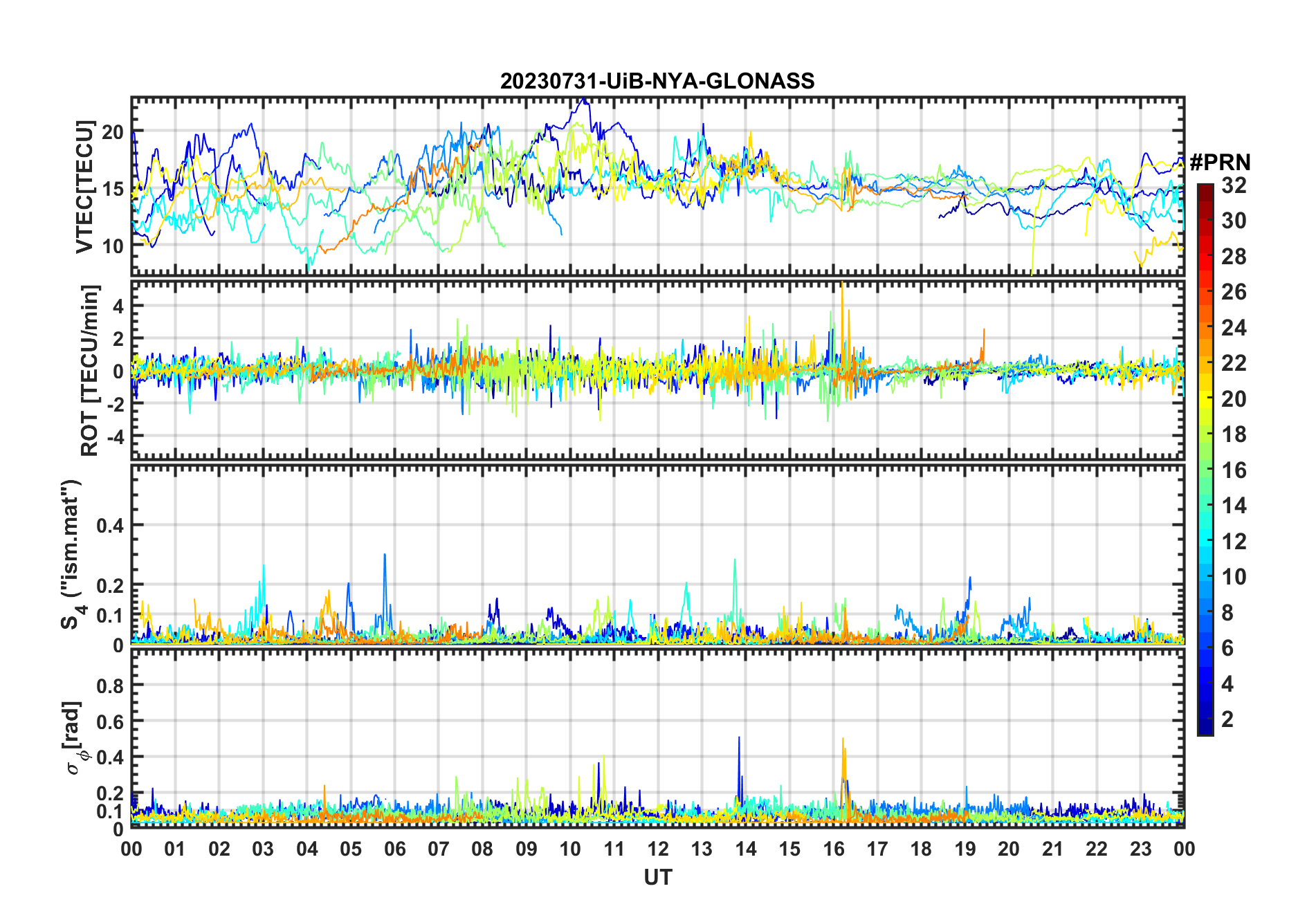Click colorbar tick label 32
Viewport: 1316px width, 920px height.
tap(1234, 185)
